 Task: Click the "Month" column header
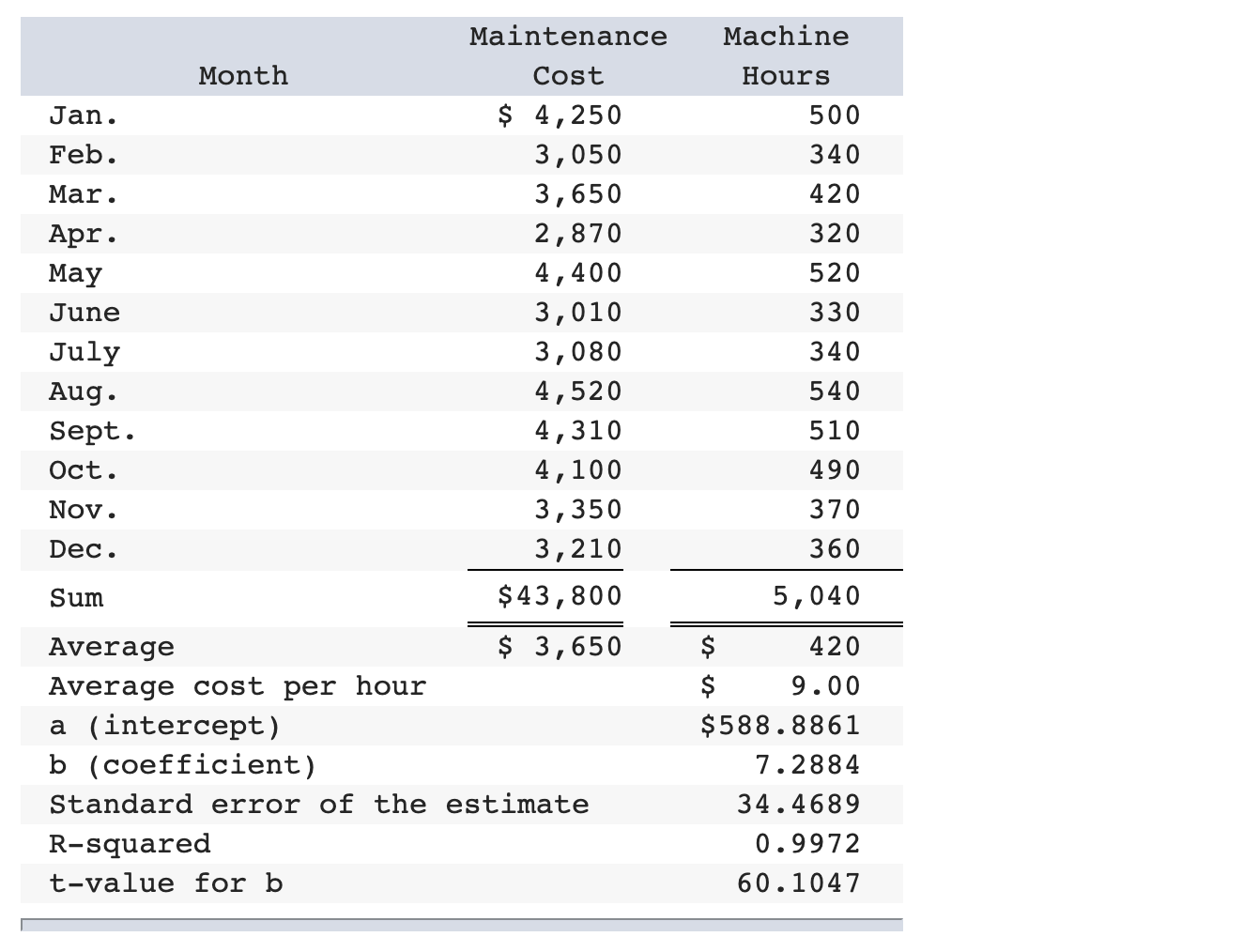[243, 76]
